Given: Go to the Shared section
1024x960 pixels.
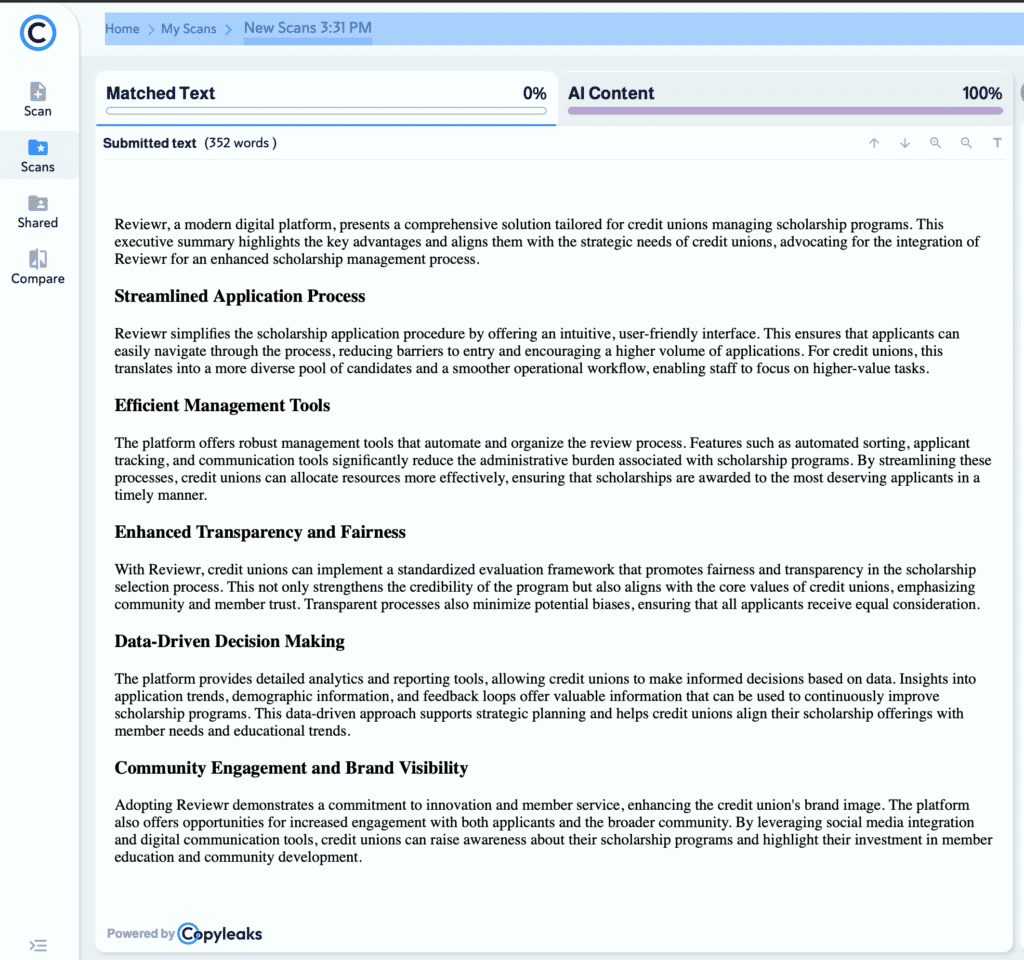Looking at the screenshot, I should pyautogui.click(x=38, y=212).
